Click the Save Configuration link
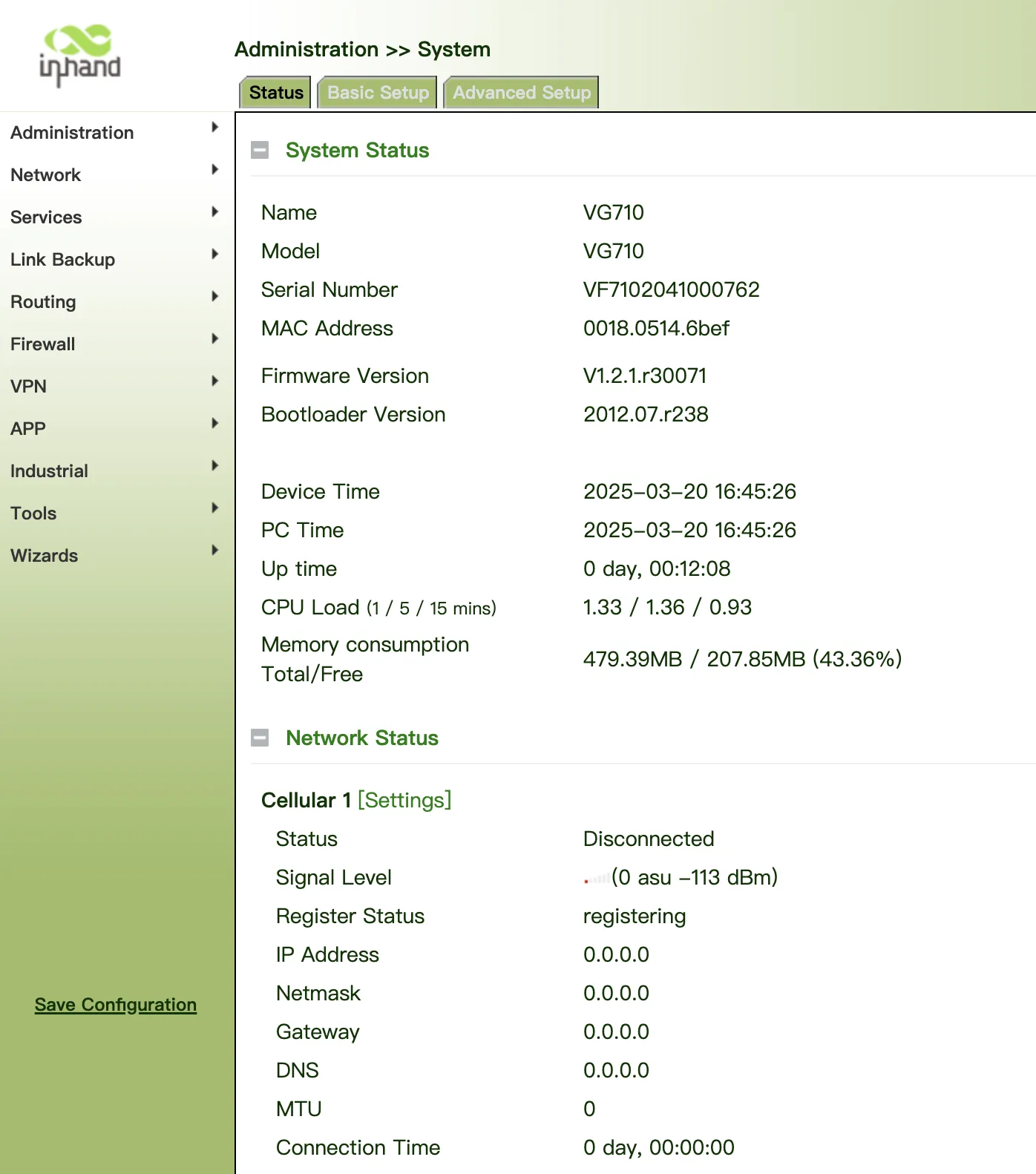Image resolution: width=1036 pixels, height=1174 pixels. coord(116,1005)
